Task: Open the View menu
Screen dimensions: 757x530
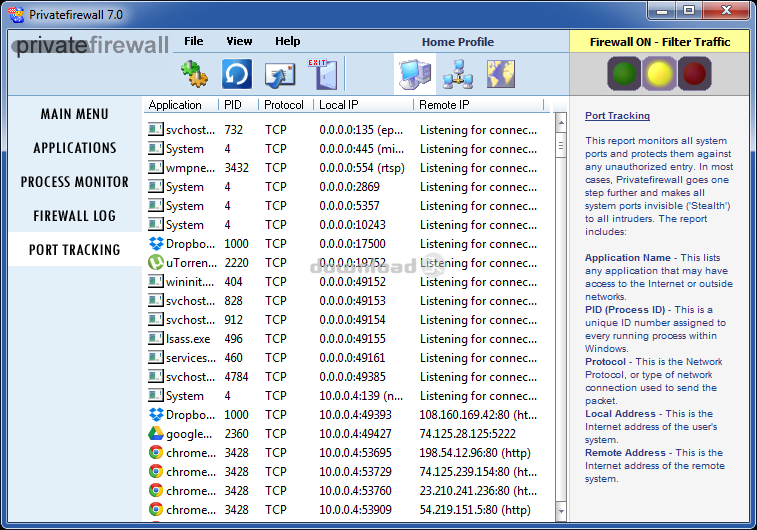Action: tap(239, 41)
